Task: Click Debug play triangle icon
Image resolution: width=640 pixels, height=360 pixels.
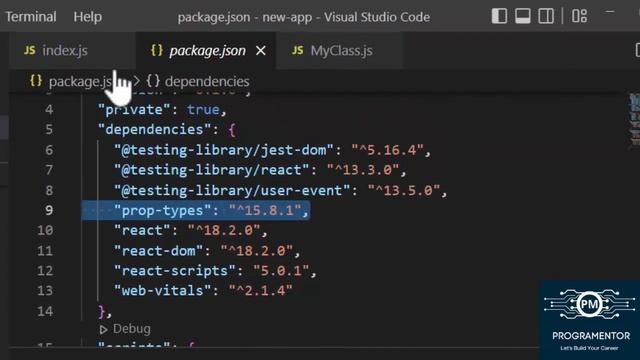Action: (103, 329)
